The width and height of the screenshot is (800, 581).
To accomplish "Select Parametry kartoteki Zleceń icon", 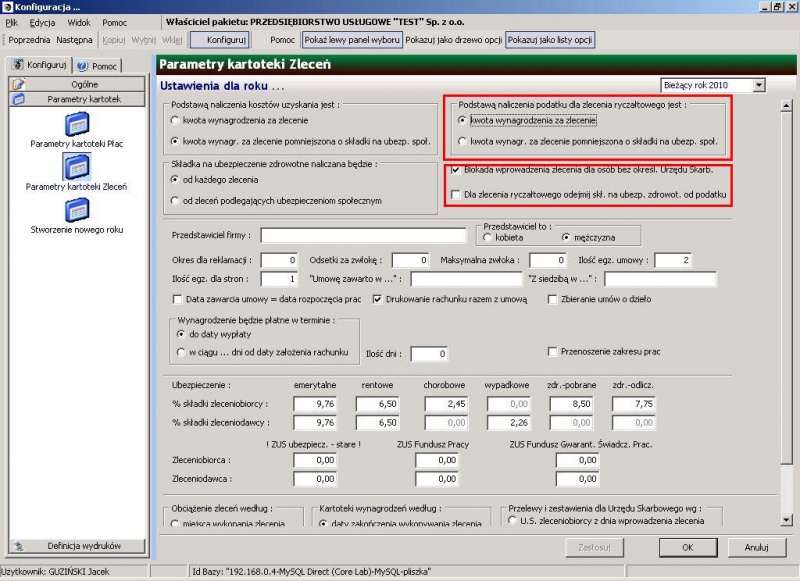I will (77, 166).
